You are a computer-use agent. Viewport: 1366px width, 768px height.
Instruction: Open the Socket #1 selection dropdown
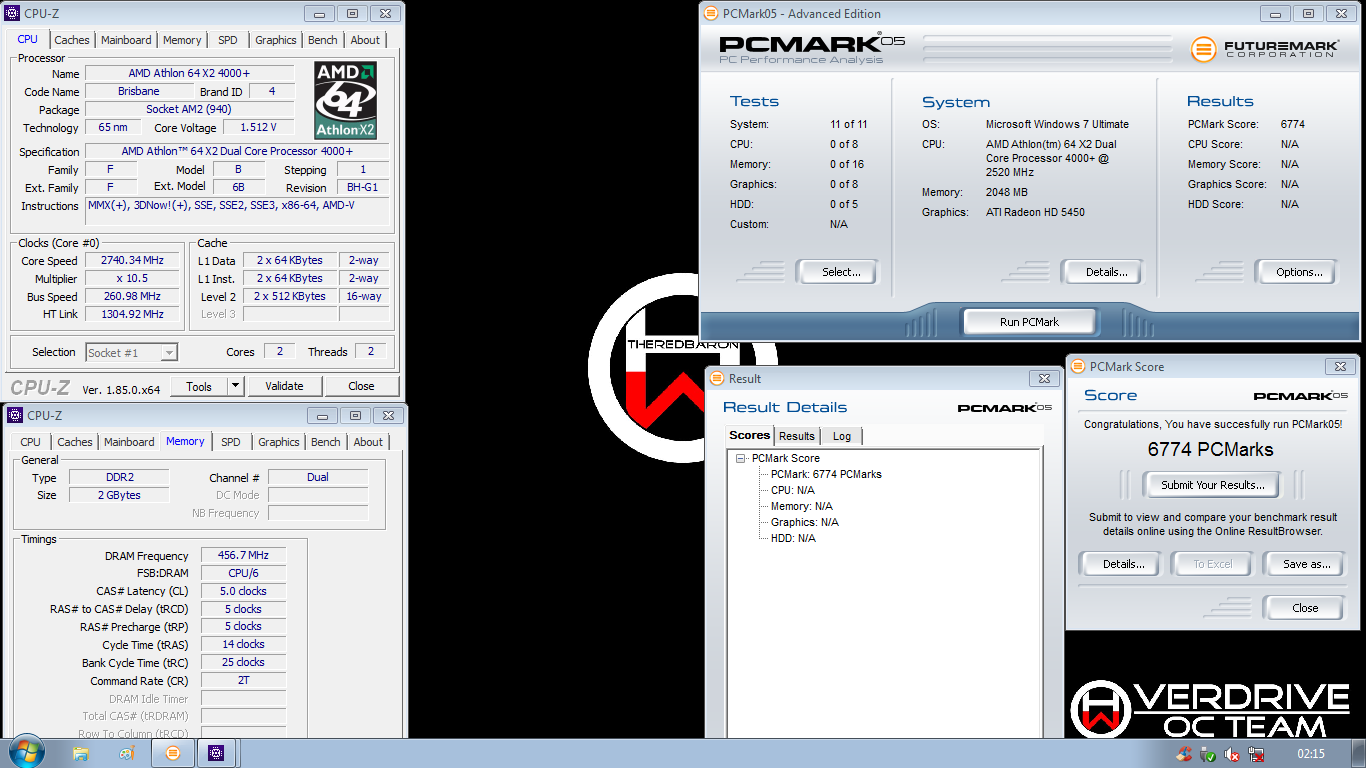(x=131, y=352)
